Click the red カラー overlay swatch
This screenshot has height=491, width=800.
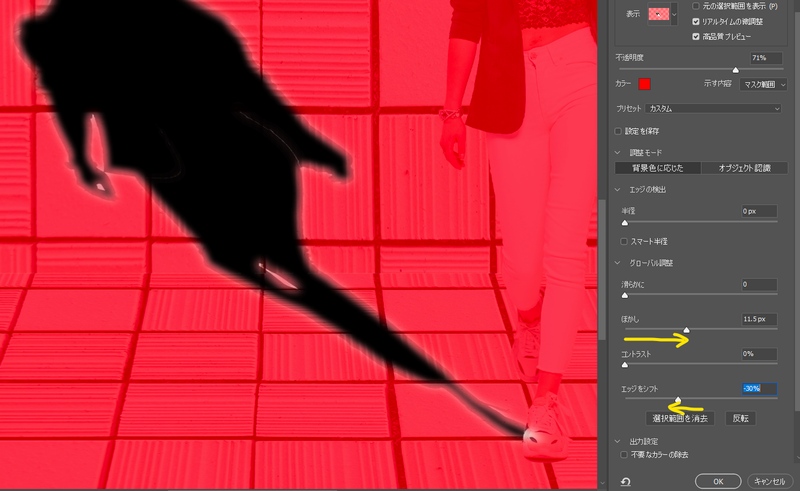click(x=645, y=84)
